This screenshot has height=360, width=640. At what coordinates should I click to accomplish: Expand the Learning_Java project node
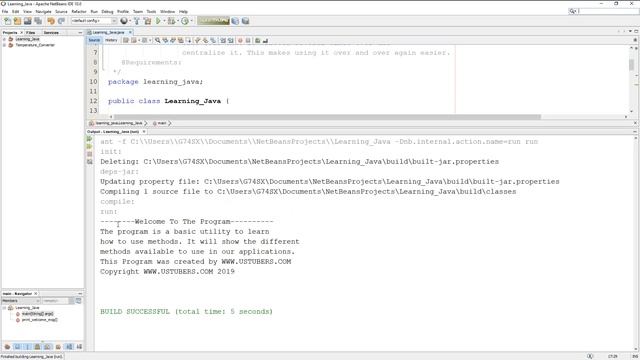pyautogui.click(x=4, y=39)
